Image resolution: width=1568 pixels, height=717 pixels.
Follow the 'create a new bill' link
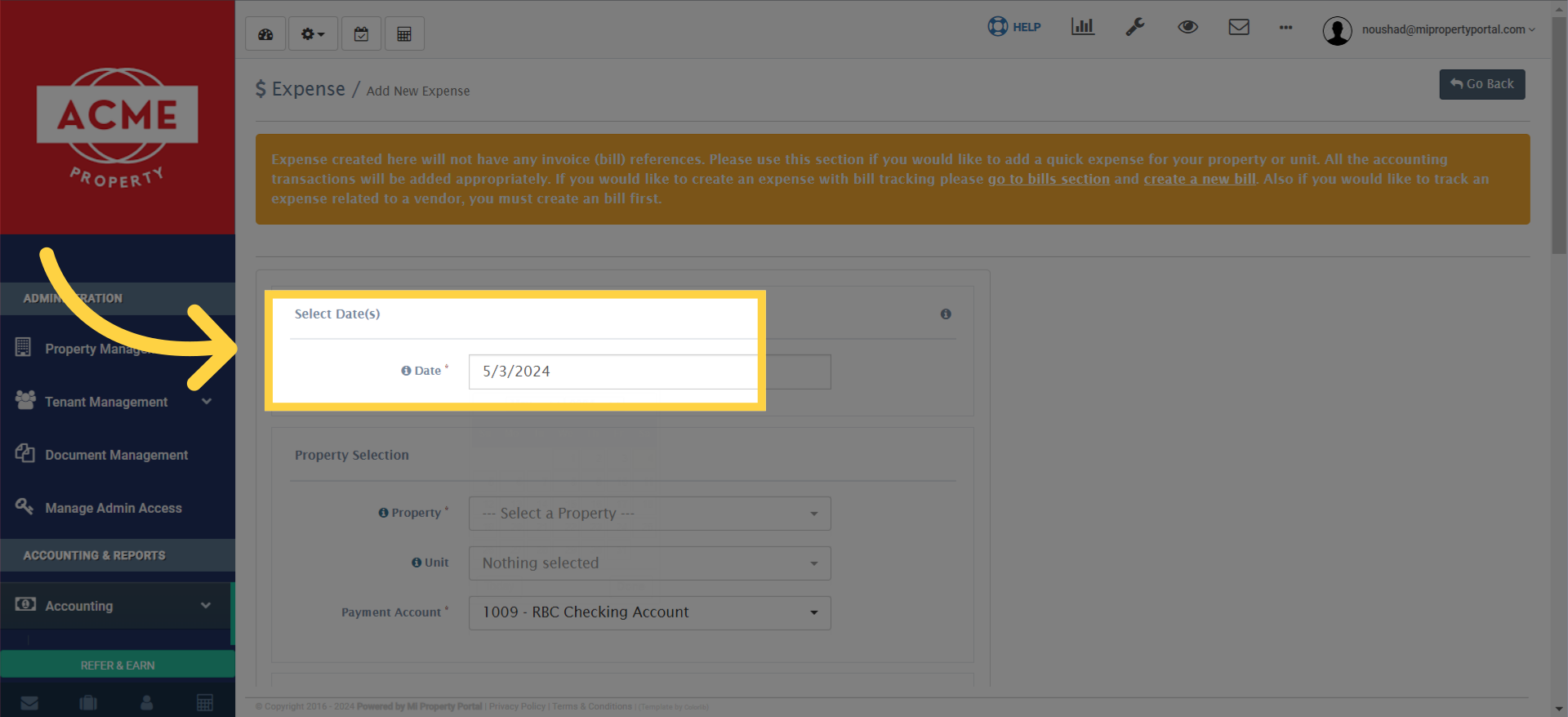[x=1200, y=179]
